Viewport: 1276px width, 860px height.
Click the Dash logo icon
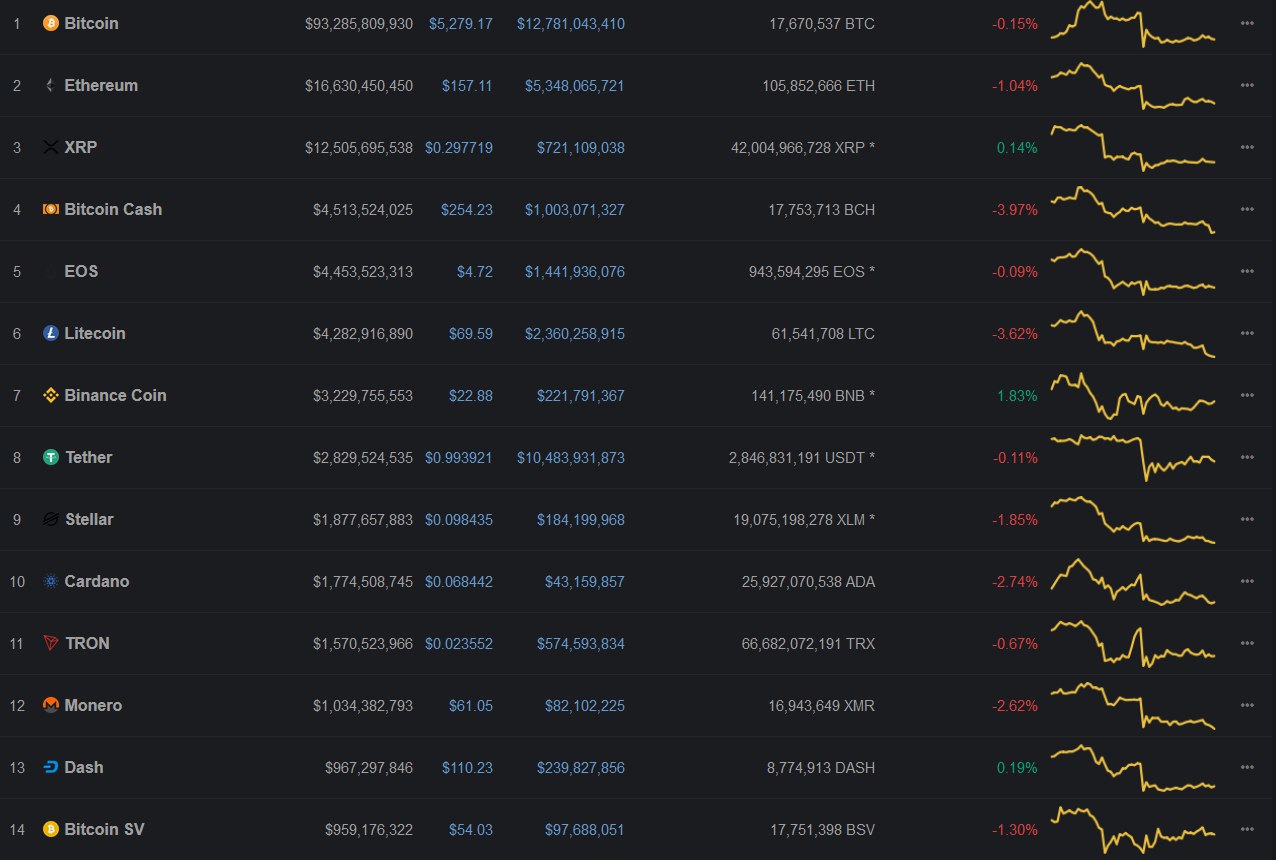[x=51, y=767]
